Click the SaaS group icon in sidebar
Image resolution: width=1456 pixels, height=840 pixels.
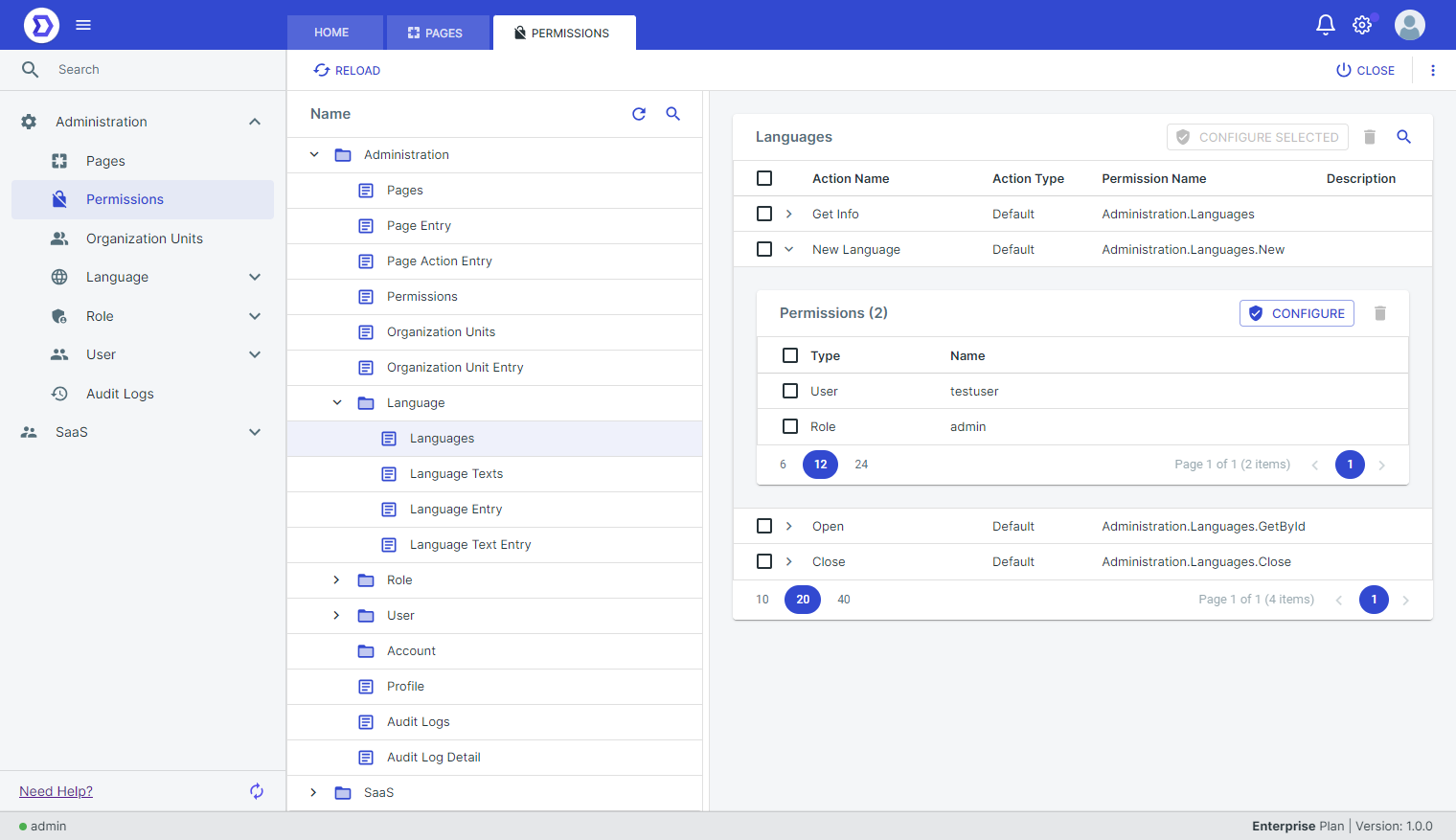(x=29, y=432)
